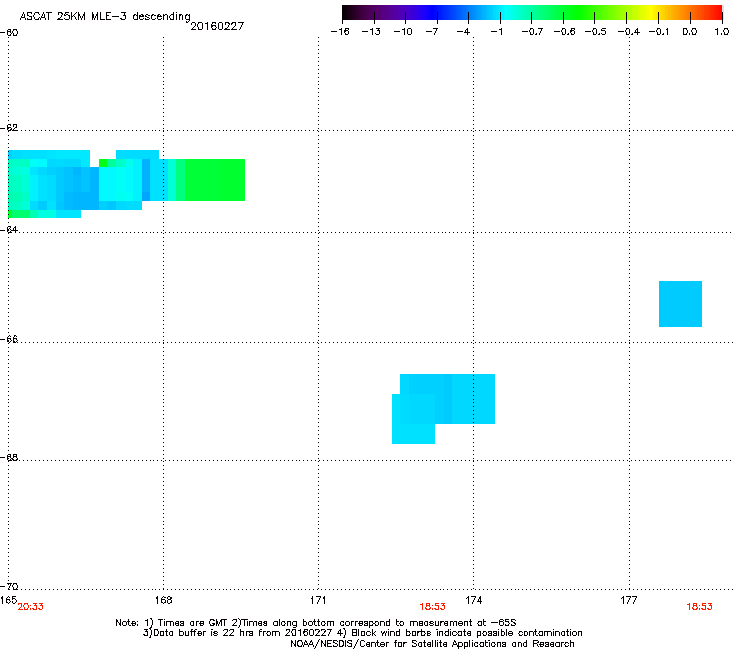Image resolution: width=740 pixels, height=650 pixels.
Task: Click the colorbar label -0.4
Action: [x=629, y=32]
